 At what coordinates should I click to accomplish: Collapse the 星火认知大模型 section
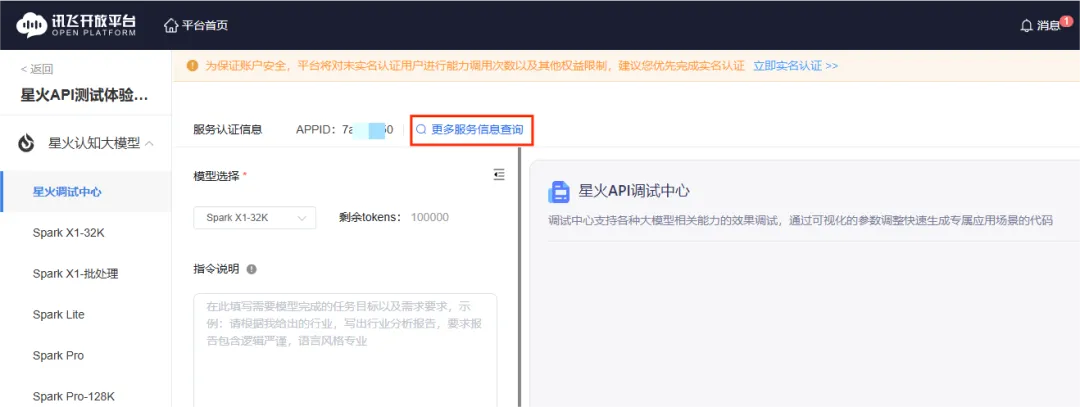(149, 143)
